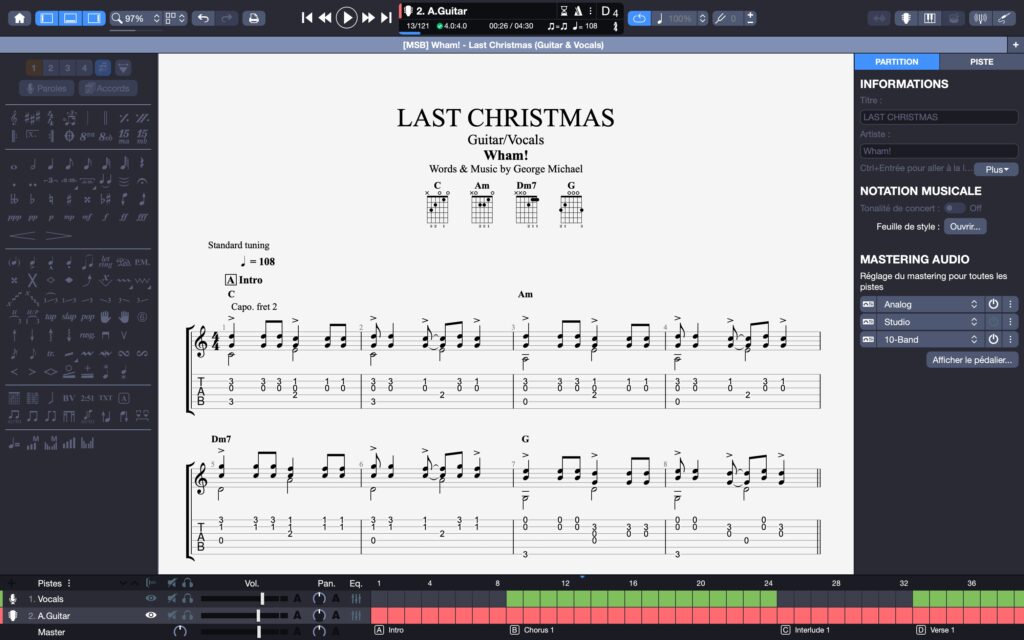Select the PARTITION tab

[x=896, y=61]
